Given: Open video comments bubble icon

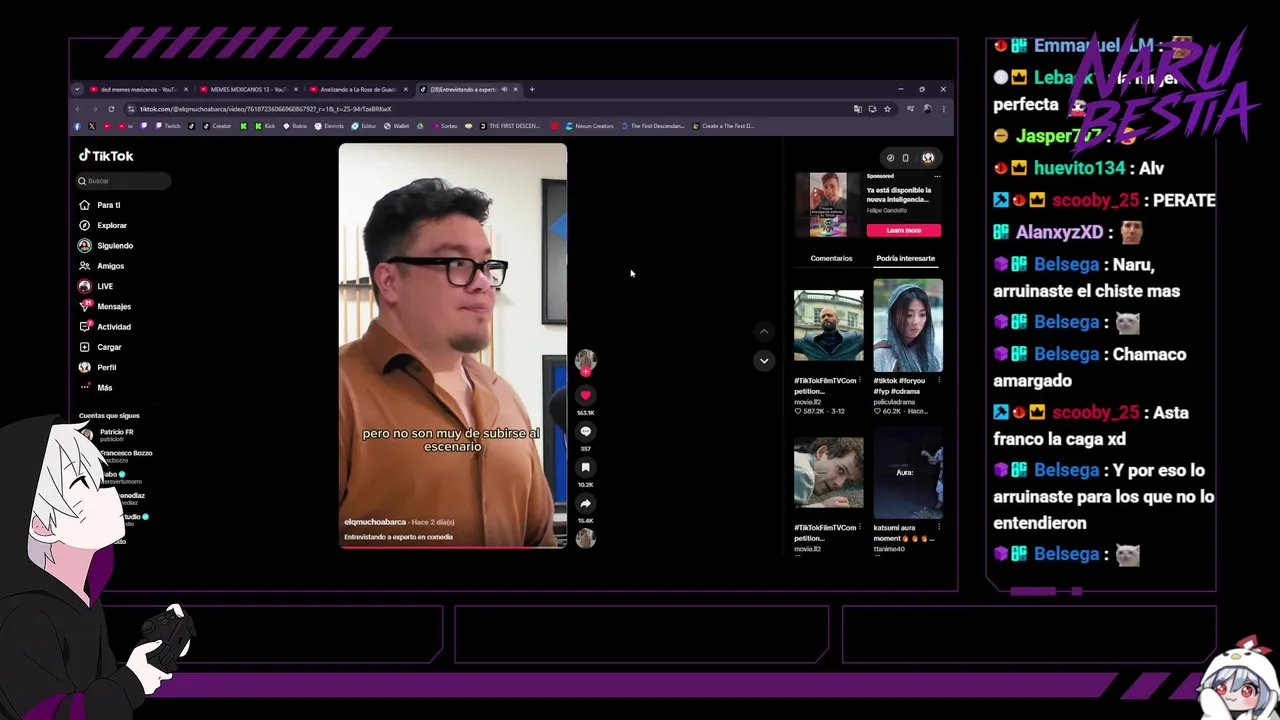Looking at the screenshot, I should coord(586,432).
